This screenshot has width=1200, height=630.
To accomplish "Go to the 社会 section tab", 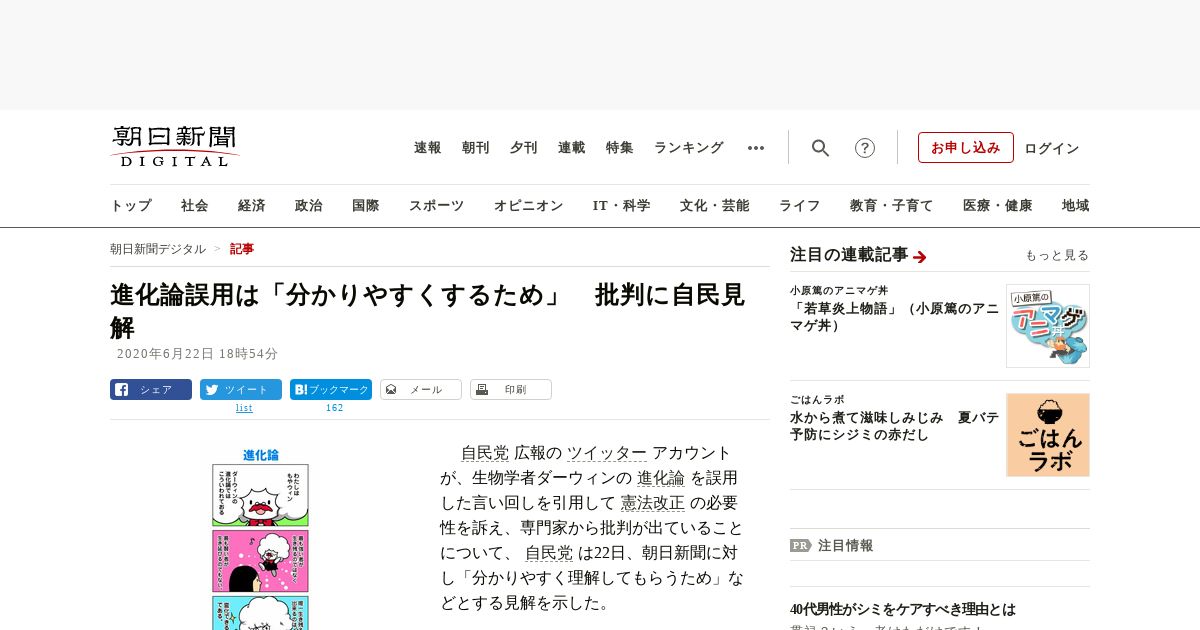I will click(195, 206).
